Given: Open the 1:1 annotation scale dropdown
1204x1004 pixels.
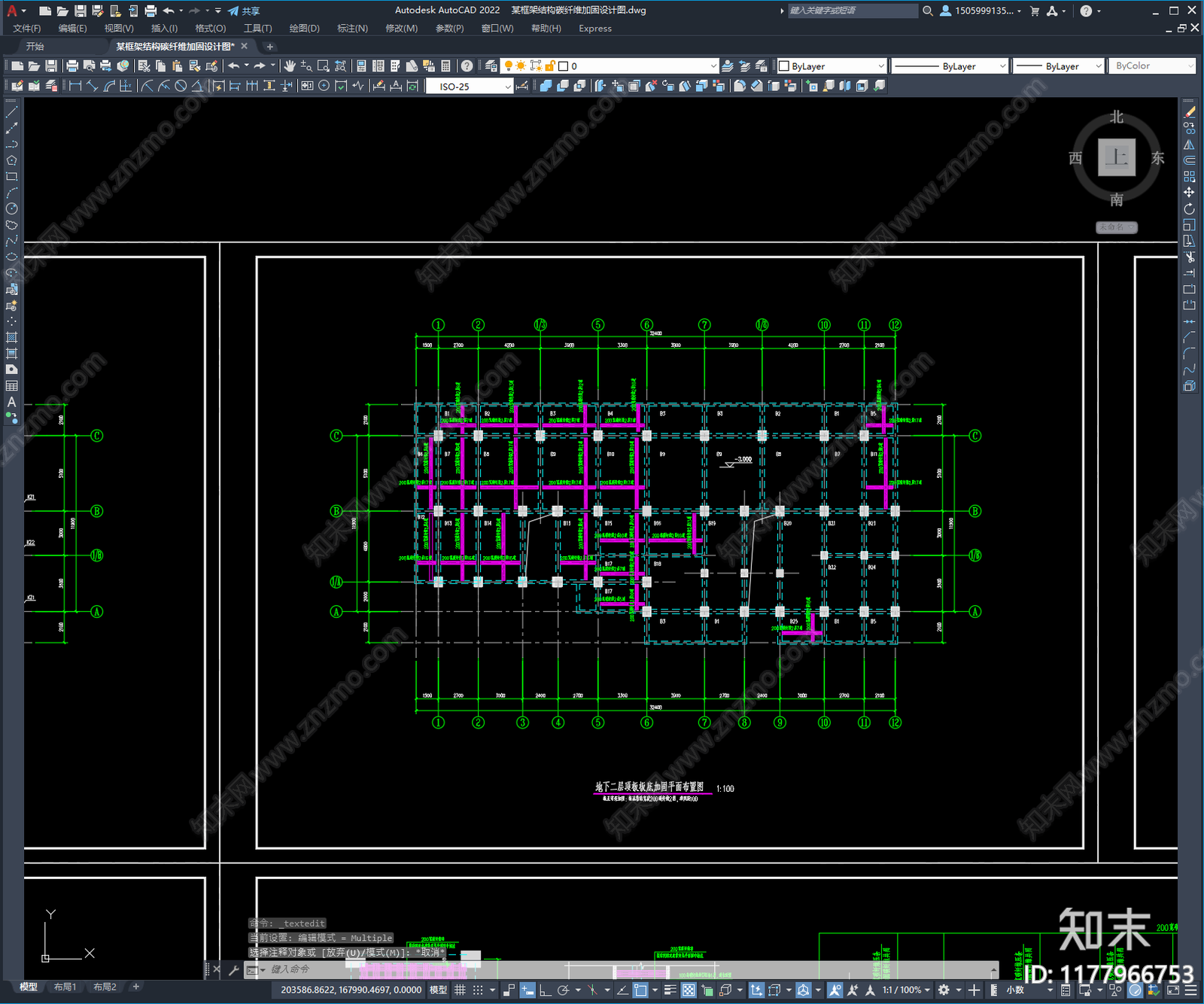Looking at the screenshot, I should pos(907,990).
